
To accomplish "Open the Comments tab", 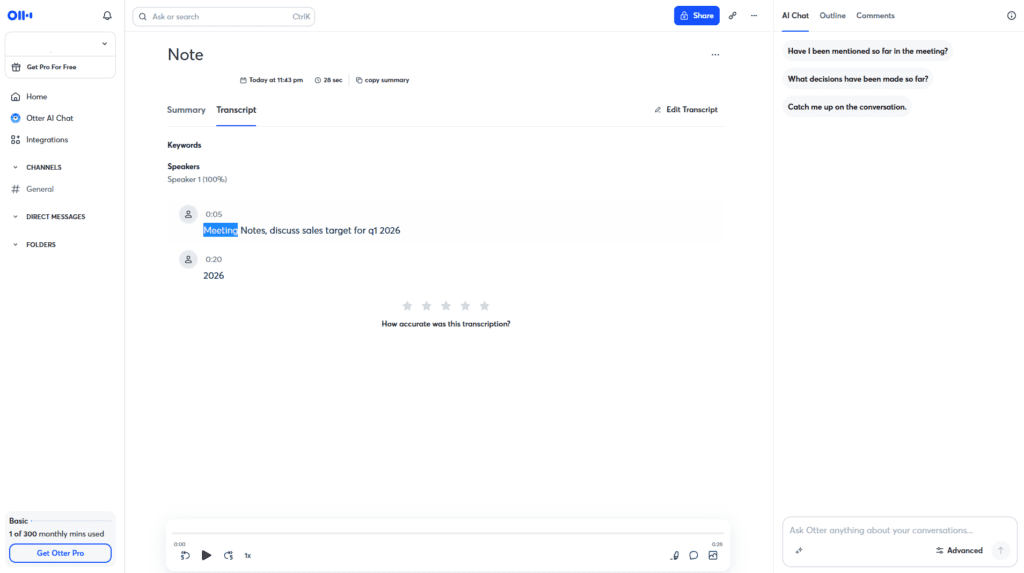I will 875,16.
